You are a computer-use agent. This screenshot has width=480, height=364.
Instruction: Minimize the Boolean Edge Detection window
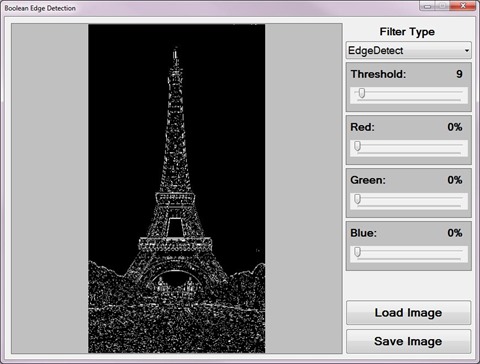coord(428,6)
